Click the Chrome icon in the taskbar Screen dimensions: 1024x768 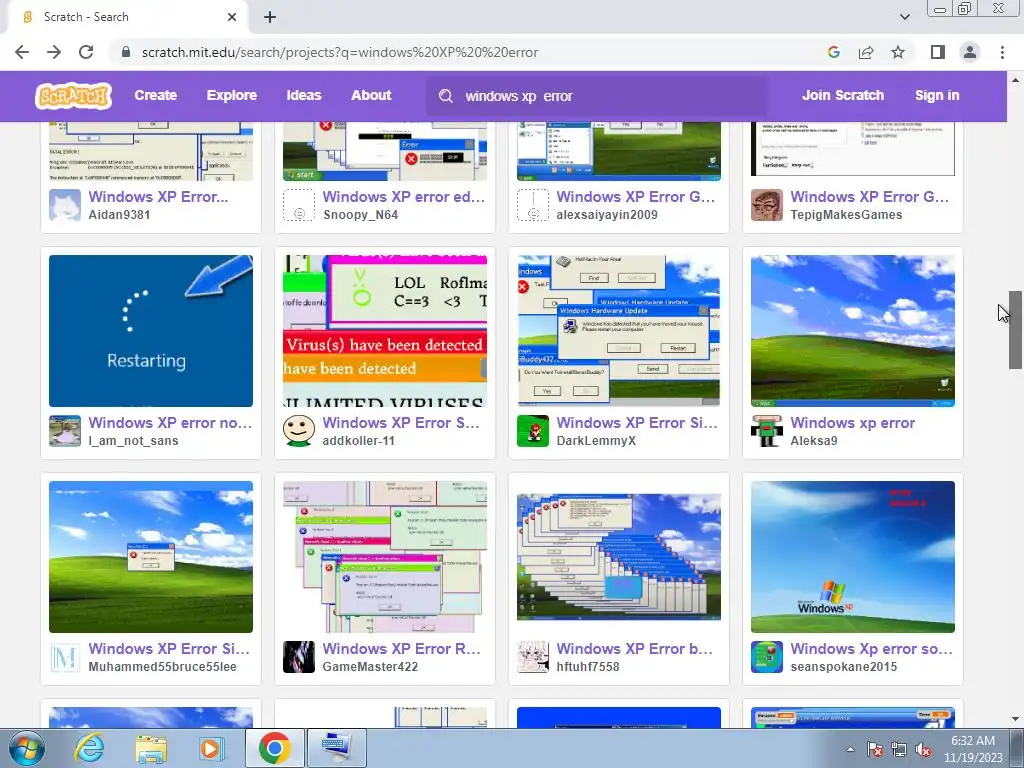[274, 748]
